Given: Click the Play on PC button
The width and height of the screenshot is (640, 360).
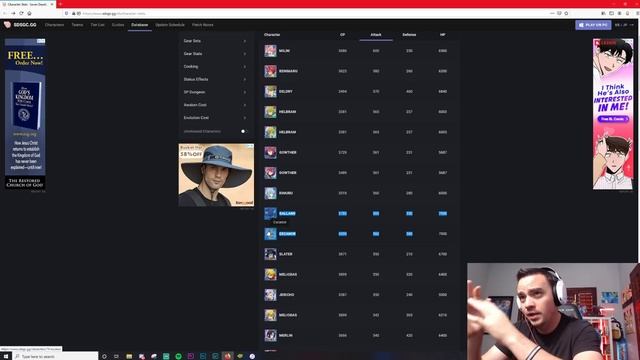Looking at the screenshot, I should 593,25.
